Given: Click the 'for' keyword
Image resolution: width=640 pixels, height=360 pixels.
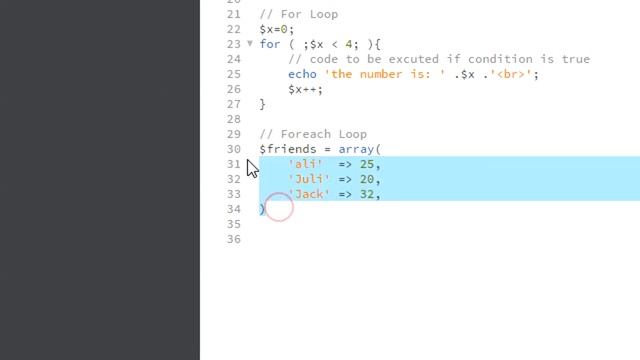Looking at the screenshot, I should pyautogui.click(x=270, y=44).
